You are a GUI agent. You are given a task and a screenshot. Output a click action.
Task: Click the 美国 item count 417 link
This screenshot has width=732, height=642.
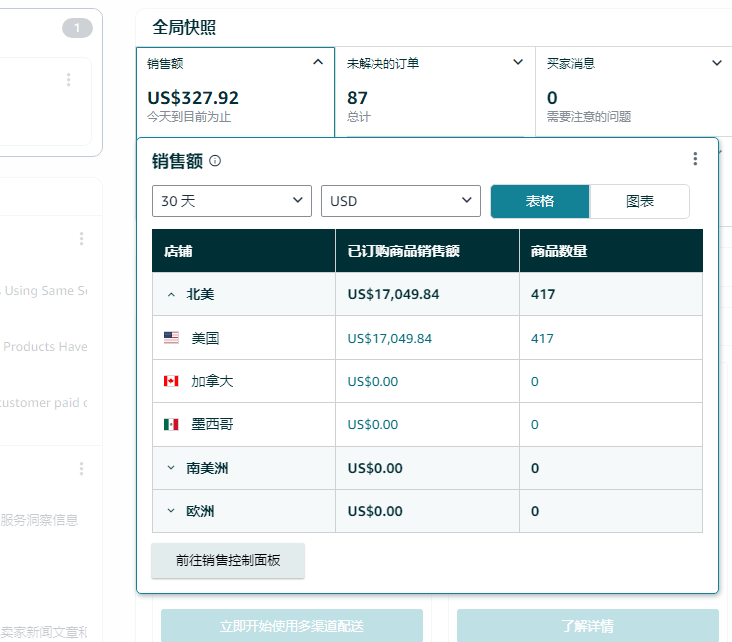pyautogui.click(x=542, y=338)
